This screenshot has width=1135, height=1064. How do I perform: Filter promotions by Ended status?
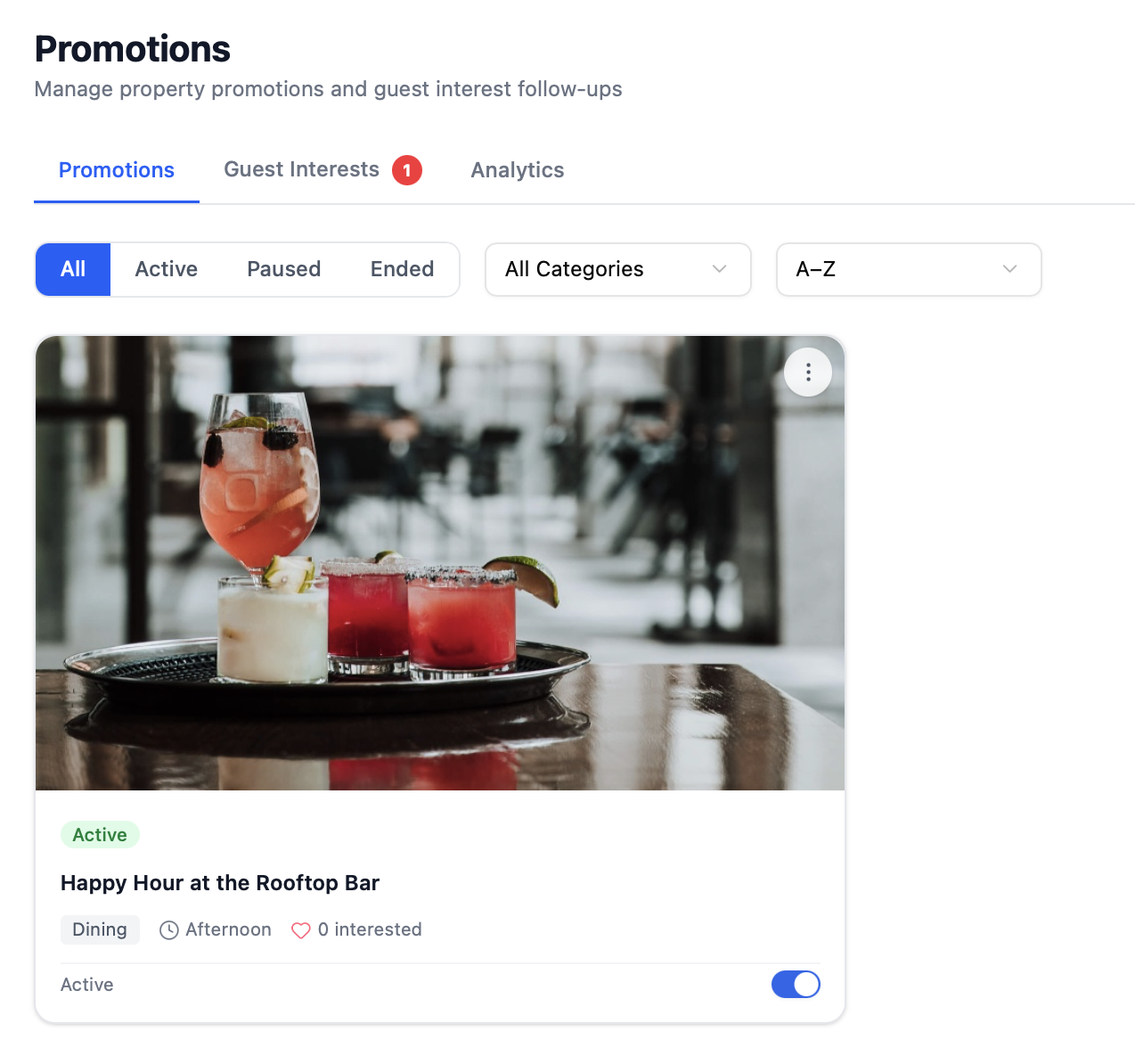pyautogui.click(x=403, y=269)
